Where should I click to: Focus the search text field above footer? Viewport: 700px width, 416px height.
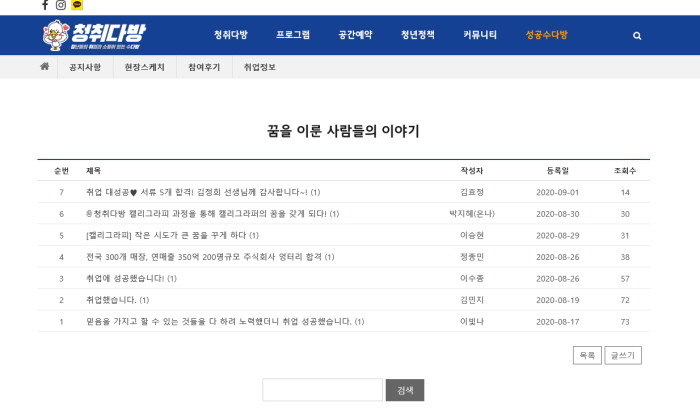(x=322, y=390)
